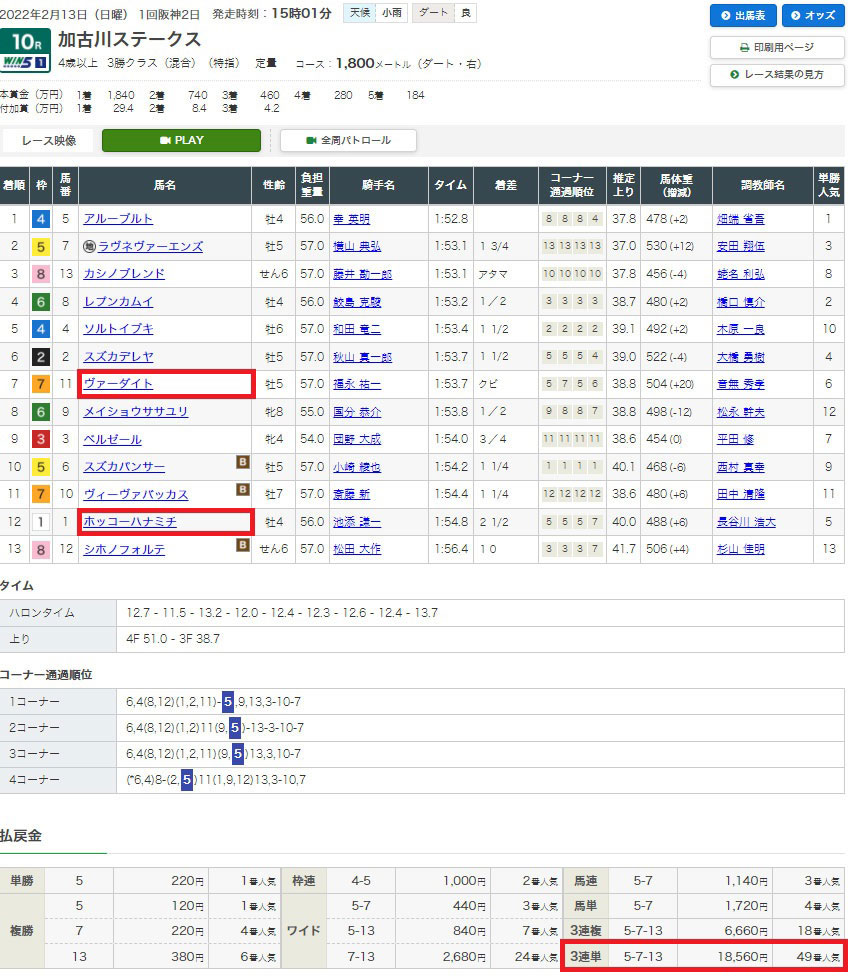Click the pink frame 8 badge for カシノブレンド

point(40,274)
